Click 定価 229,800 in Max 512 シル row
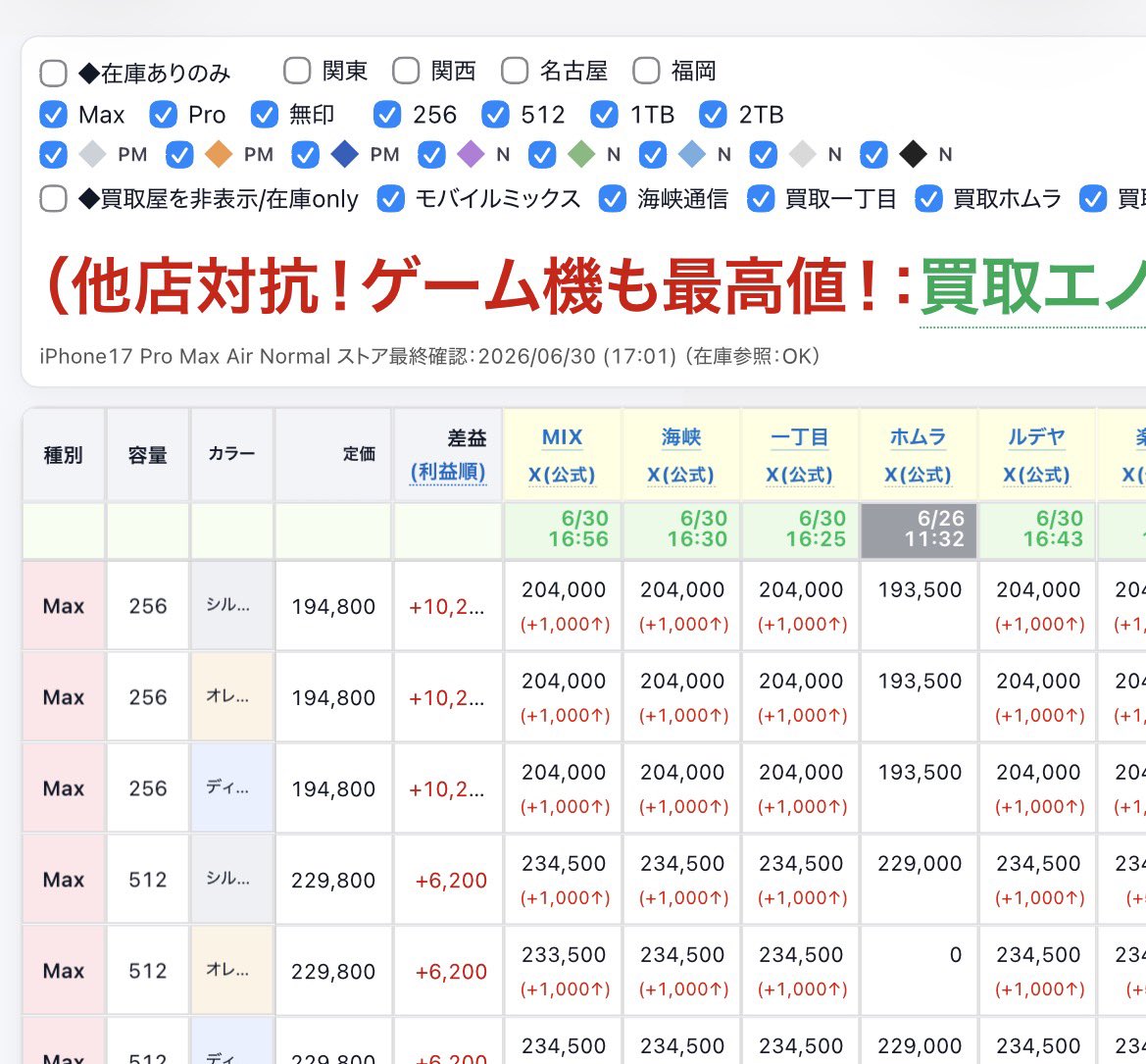The width and height of the screenshot is (1146, 1064). tap(333, 880)
